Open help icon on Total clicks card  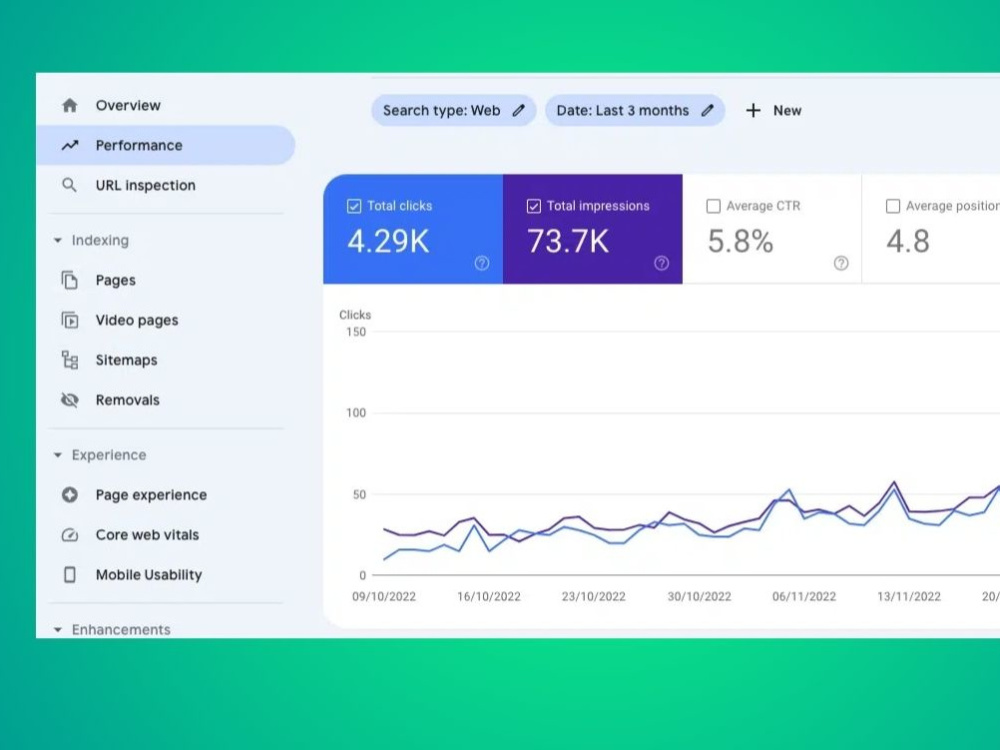pos(482,263)
